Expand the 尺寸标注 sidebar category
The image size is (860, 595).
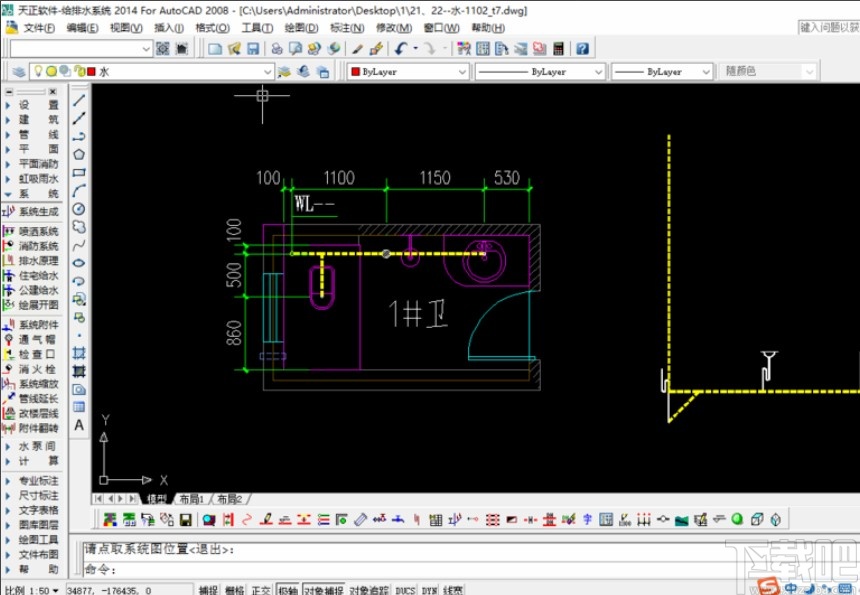coord(38,495)
